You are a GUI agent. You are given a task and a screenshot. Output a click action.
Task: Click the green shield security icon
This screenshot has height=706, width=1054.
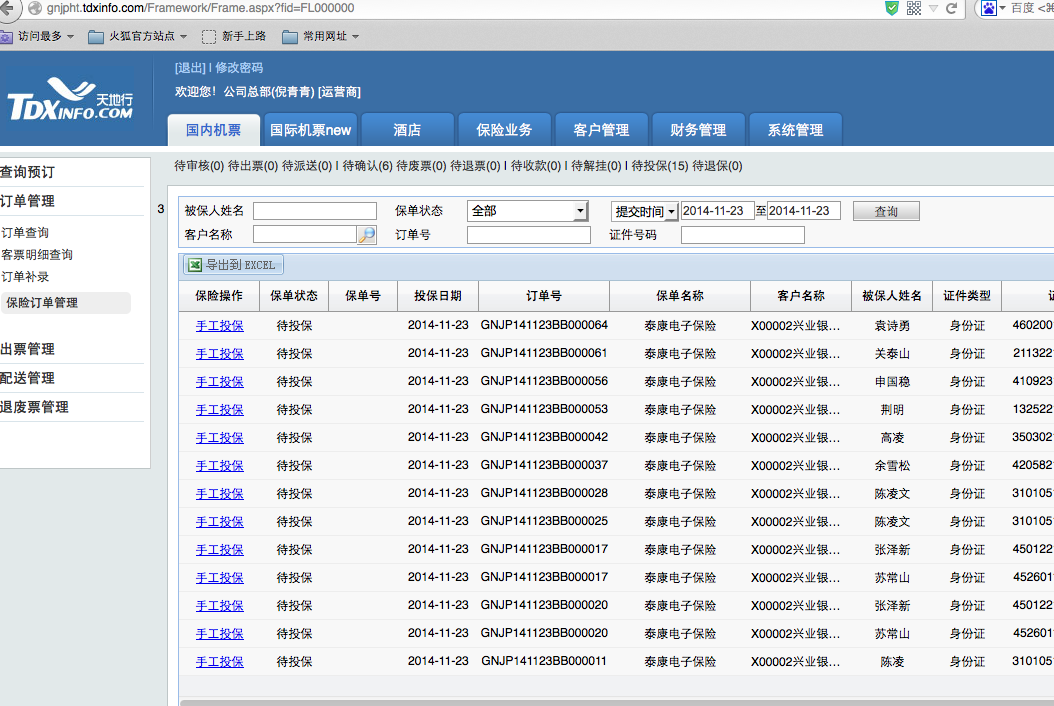point(891,8)
